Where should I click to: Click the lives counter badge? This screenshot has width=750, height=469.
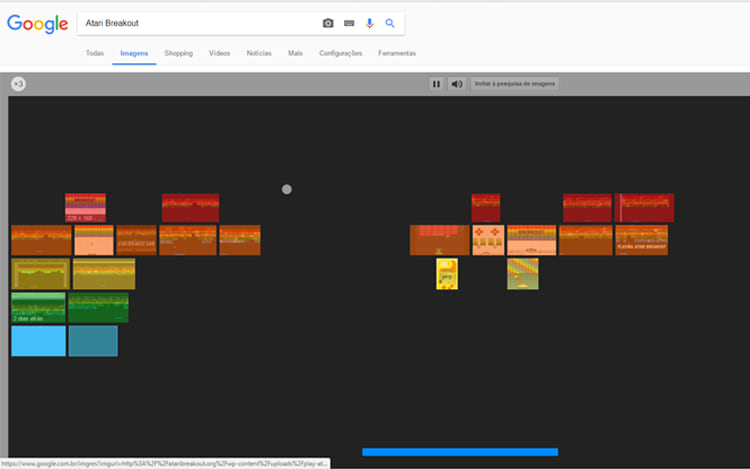click(18, 84)
